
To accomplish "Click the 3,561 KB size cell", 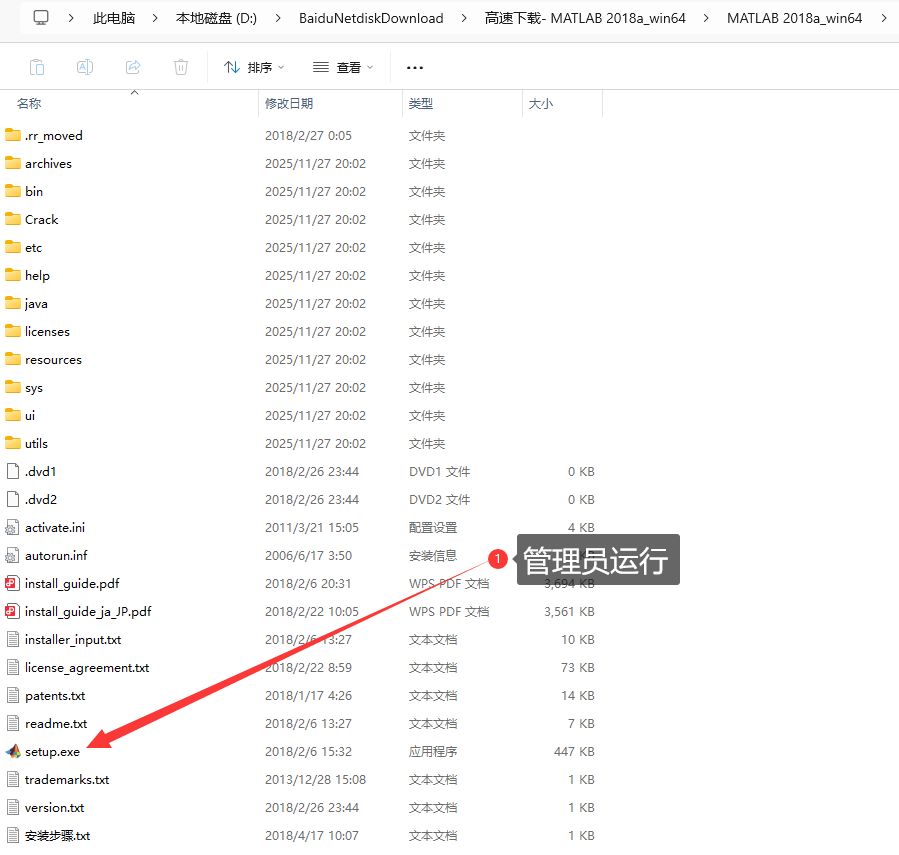I will (x=569, y=611).
